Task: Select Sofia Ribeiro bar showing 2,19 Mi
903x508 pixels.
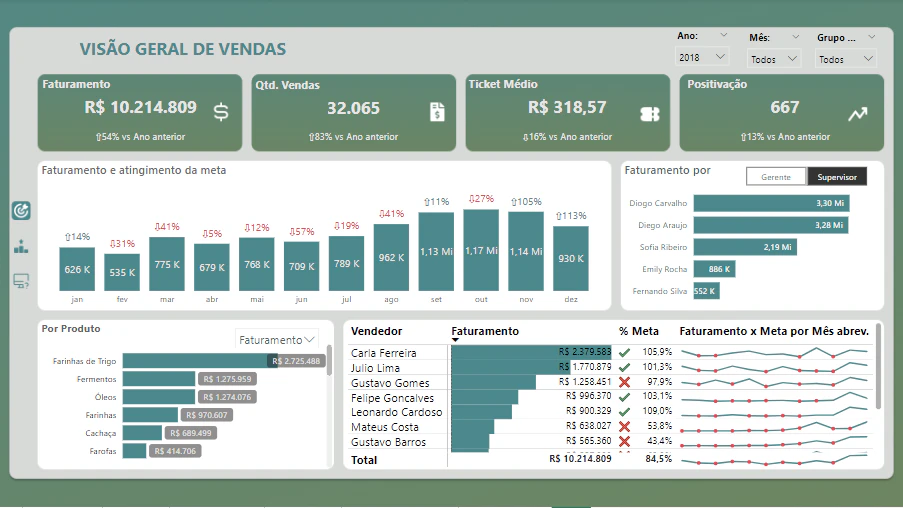Action: click(745, 247)
